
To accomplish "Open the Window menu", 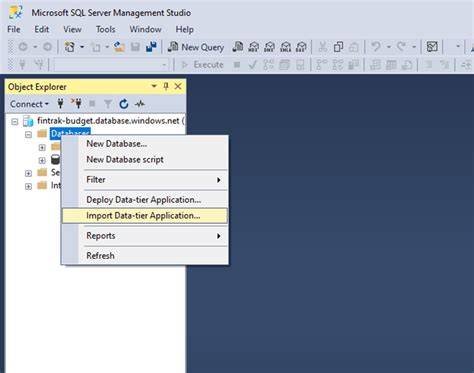I will pos(145,29).
